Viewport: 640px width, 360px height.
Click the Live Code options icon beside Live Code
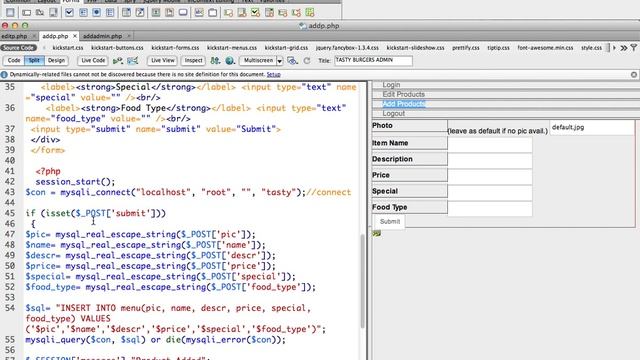[x=118, y=60]
